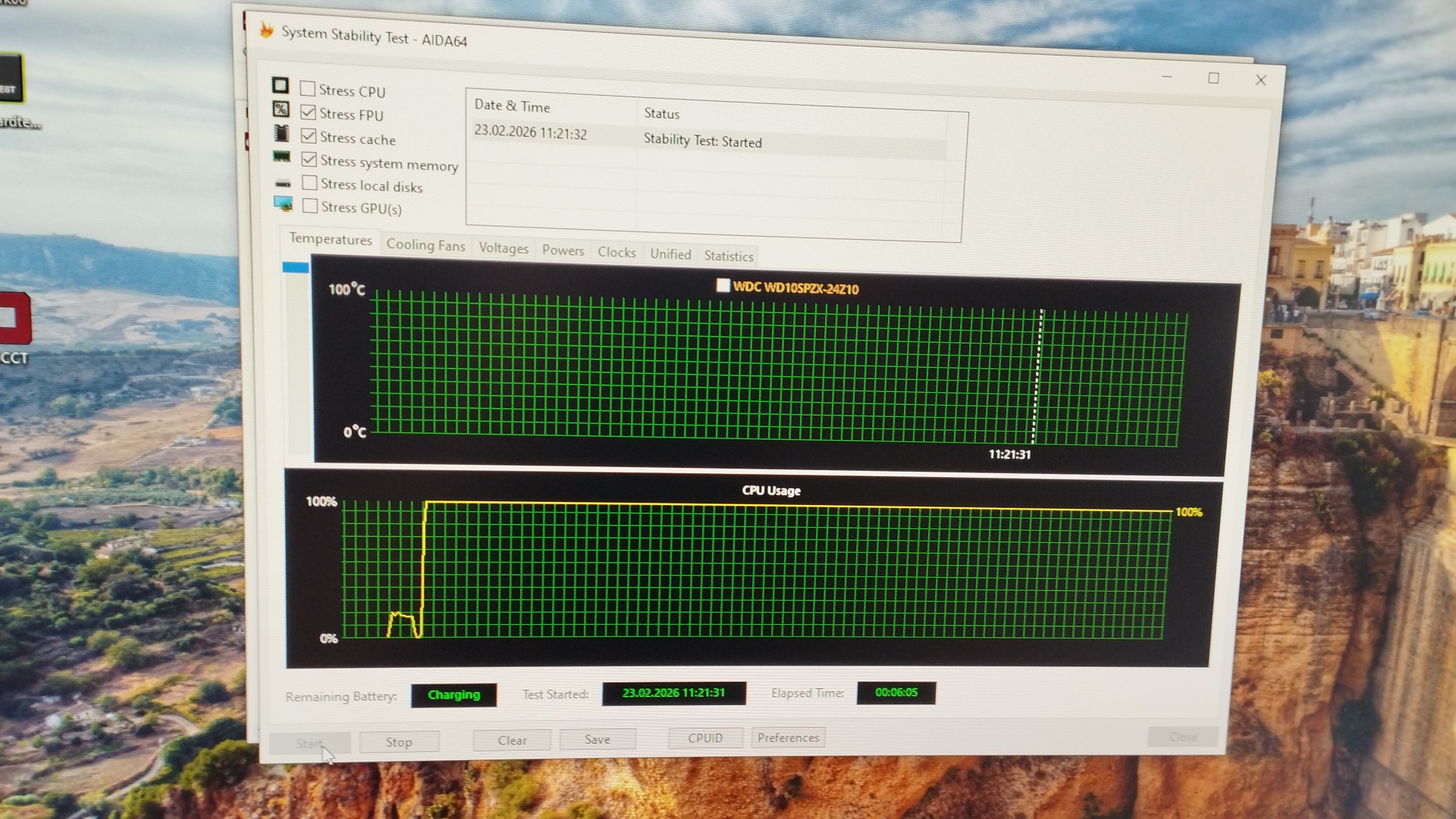
Task: Enable the Stress CPU checkbox
Action: (x=308, y=89)
